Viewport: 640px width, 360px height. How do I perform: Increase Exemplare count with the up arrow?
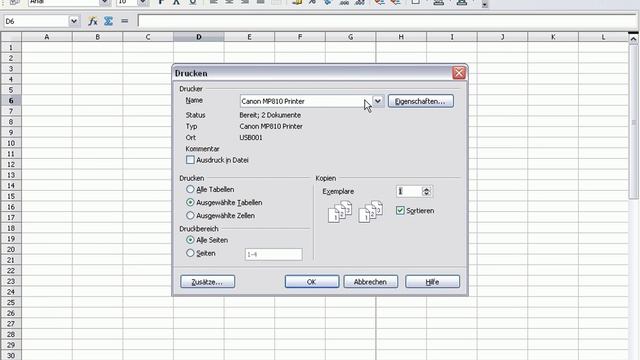(x=427, y=189)
